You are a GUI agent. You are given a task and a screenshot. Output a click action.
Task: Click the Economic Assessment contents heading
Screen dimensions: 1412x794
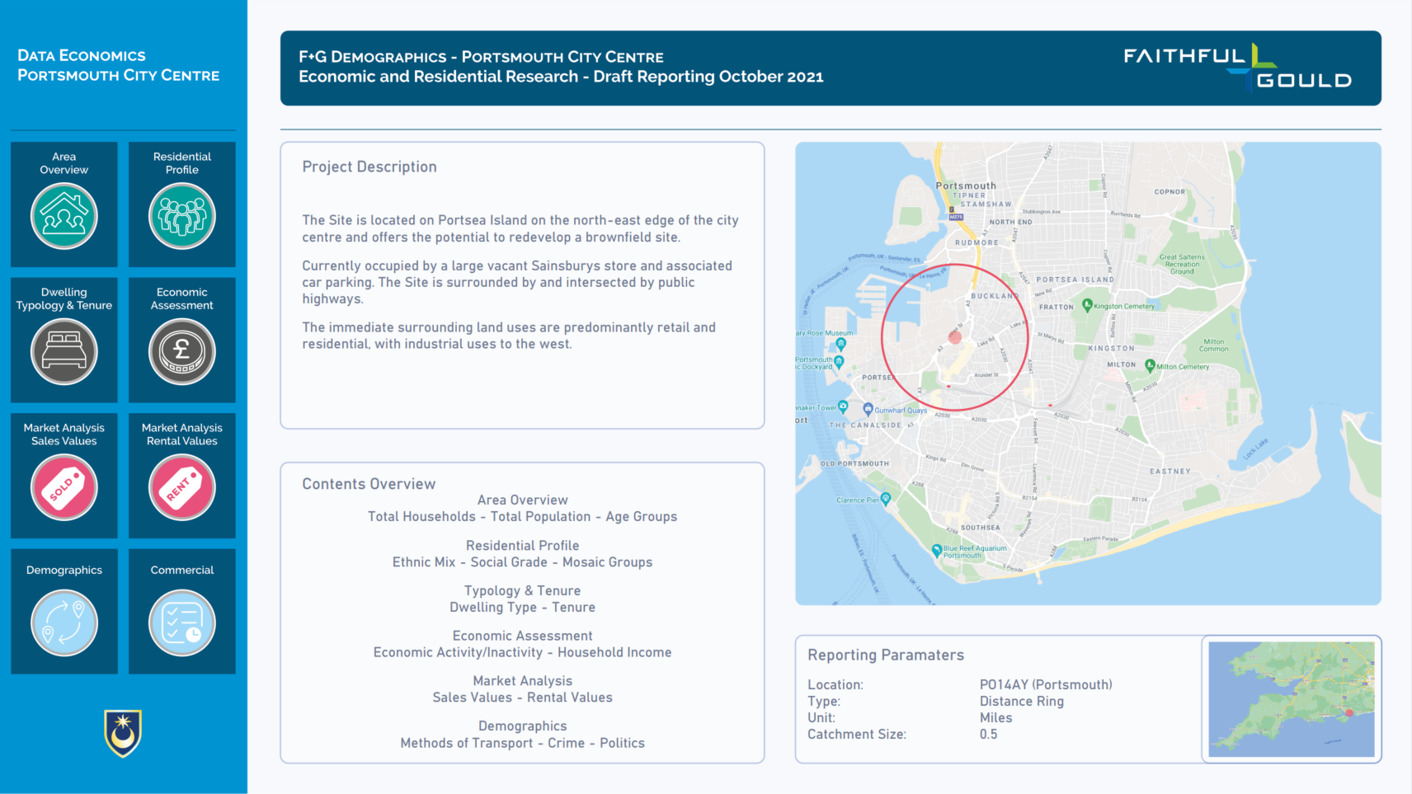(x=522, y=636)
